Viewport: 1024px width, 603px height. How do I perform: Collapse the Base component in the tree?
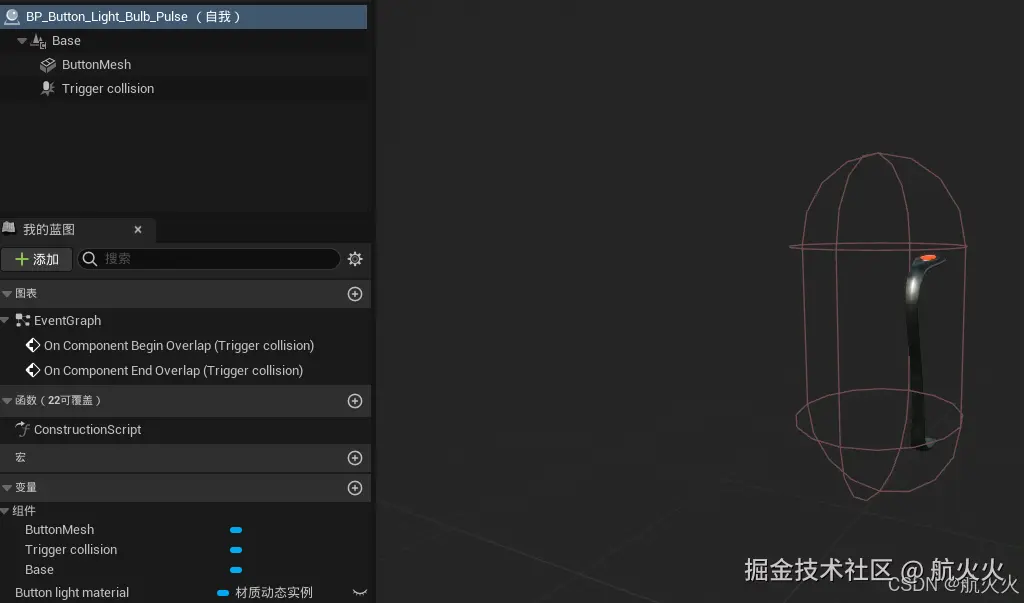(x=20, y=40)
